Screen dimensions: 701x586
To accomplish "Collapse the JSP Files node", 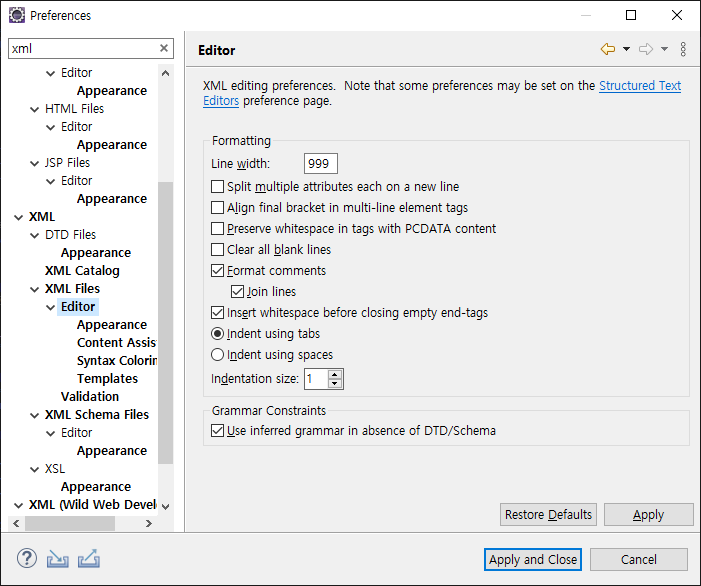I will 34,163.
